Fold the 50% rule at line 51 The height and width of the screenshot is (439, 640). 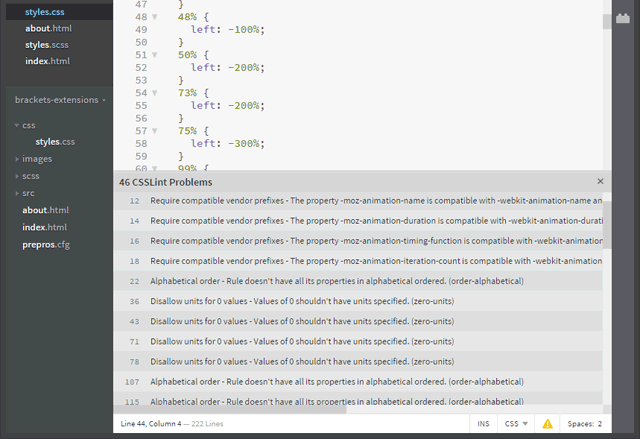coord(154,55)
